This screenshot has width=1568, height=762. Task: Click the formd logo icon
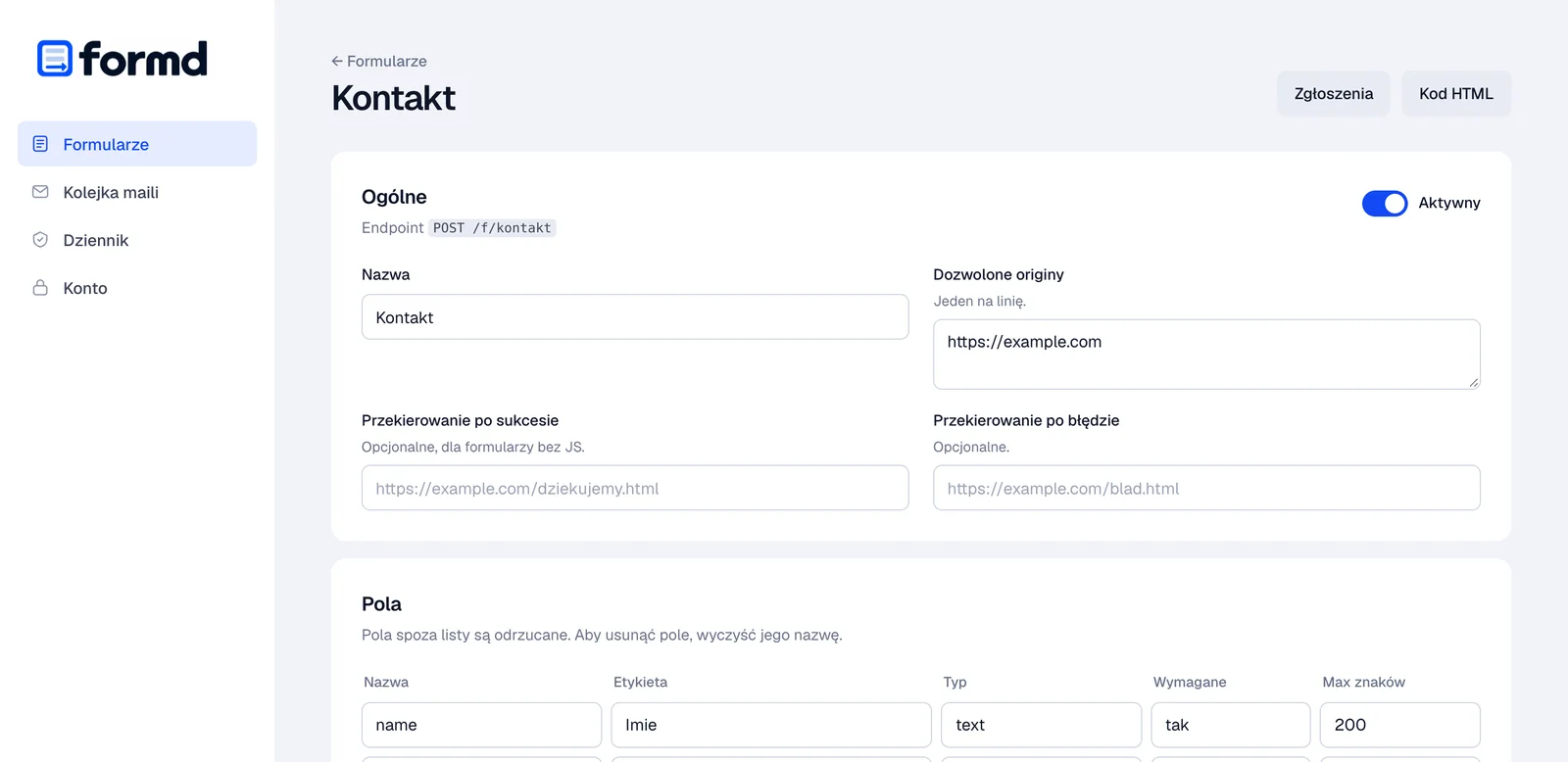pyautogui.click(x=55, y=59)
